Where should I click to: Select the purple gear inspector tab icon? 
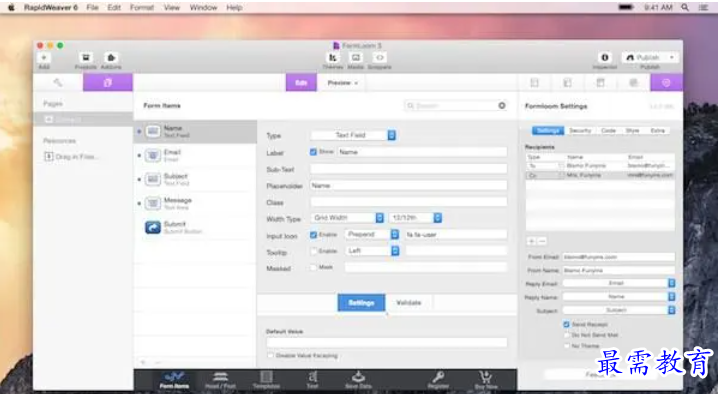(666, 83)
